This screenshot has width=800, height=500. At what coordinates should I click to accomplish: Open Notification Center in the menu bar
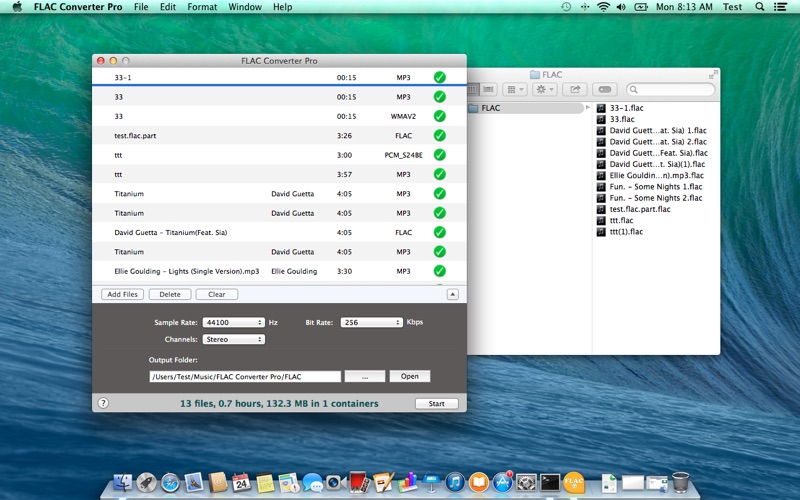click(x=780, y=7)
